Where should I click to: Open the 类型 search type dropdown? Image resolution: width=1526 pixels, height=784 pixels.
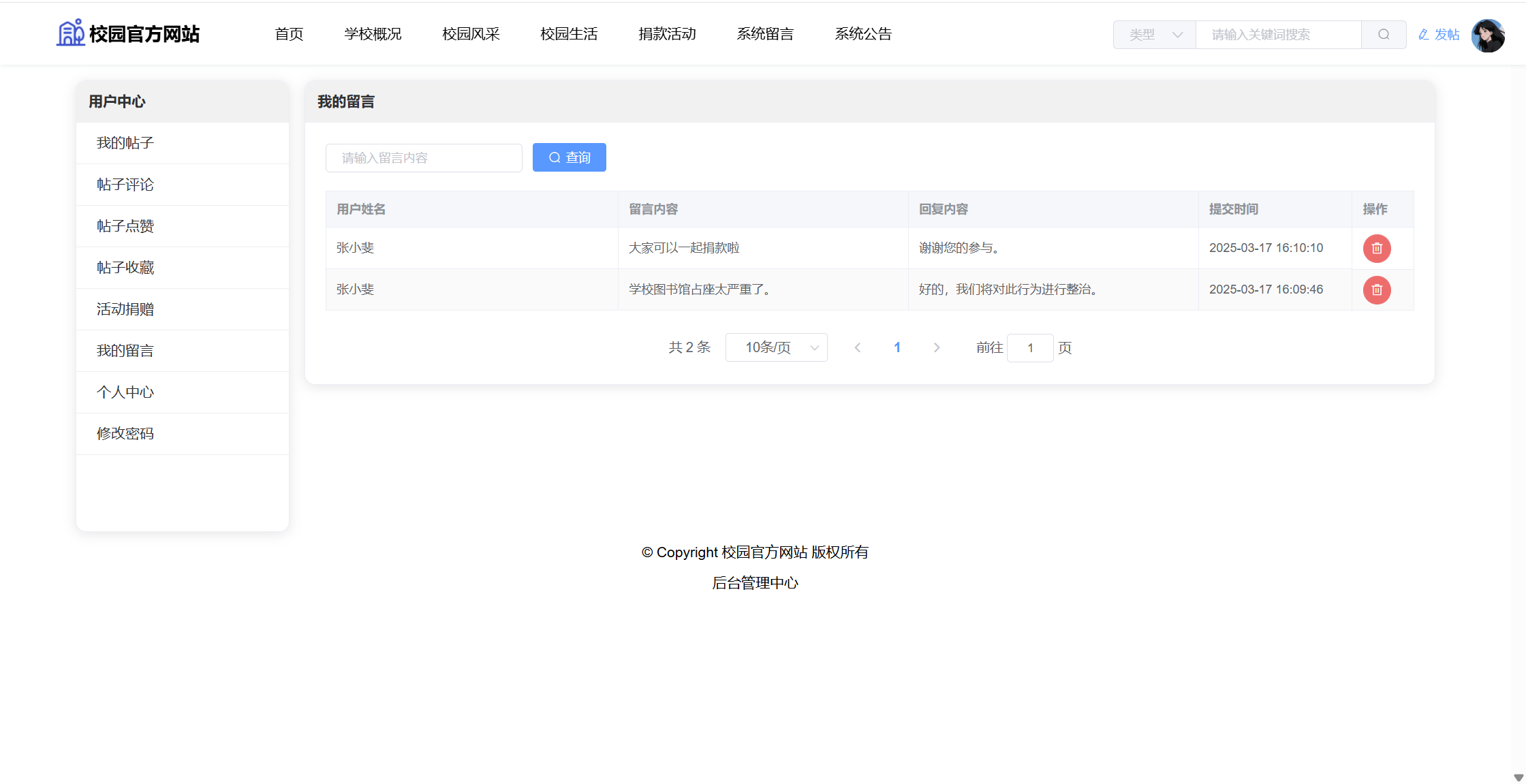1154,35
